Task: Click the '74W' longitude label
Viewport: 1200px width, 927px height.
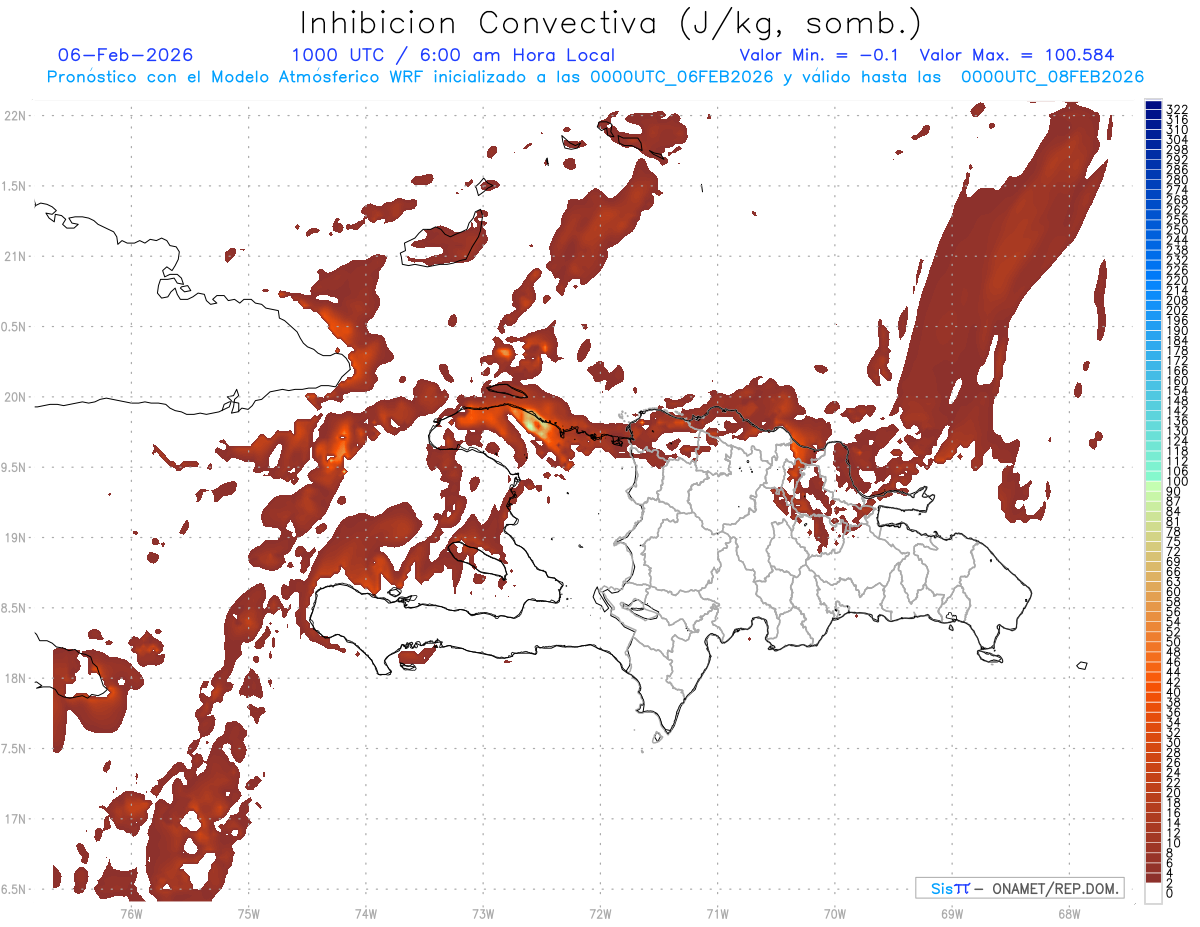Action: pos(365,913)
